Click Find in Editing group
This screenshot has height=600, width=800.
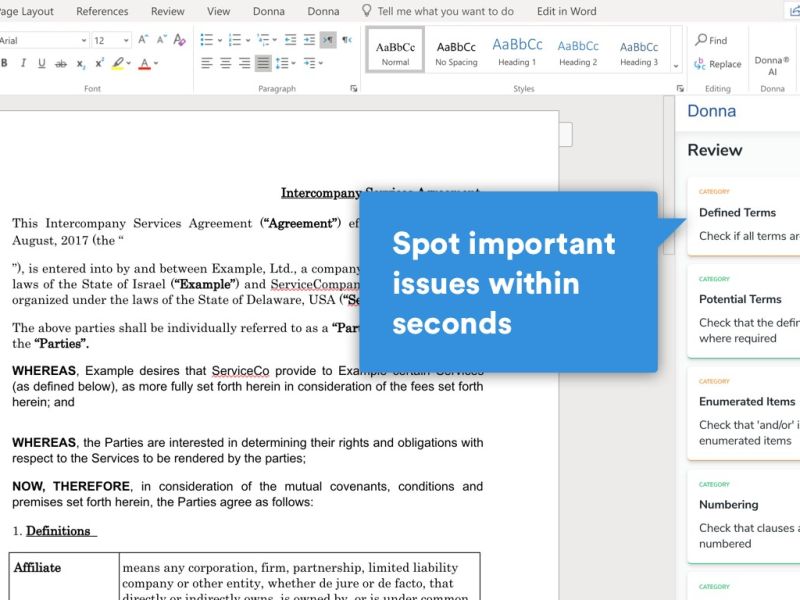tap(711, 40)
